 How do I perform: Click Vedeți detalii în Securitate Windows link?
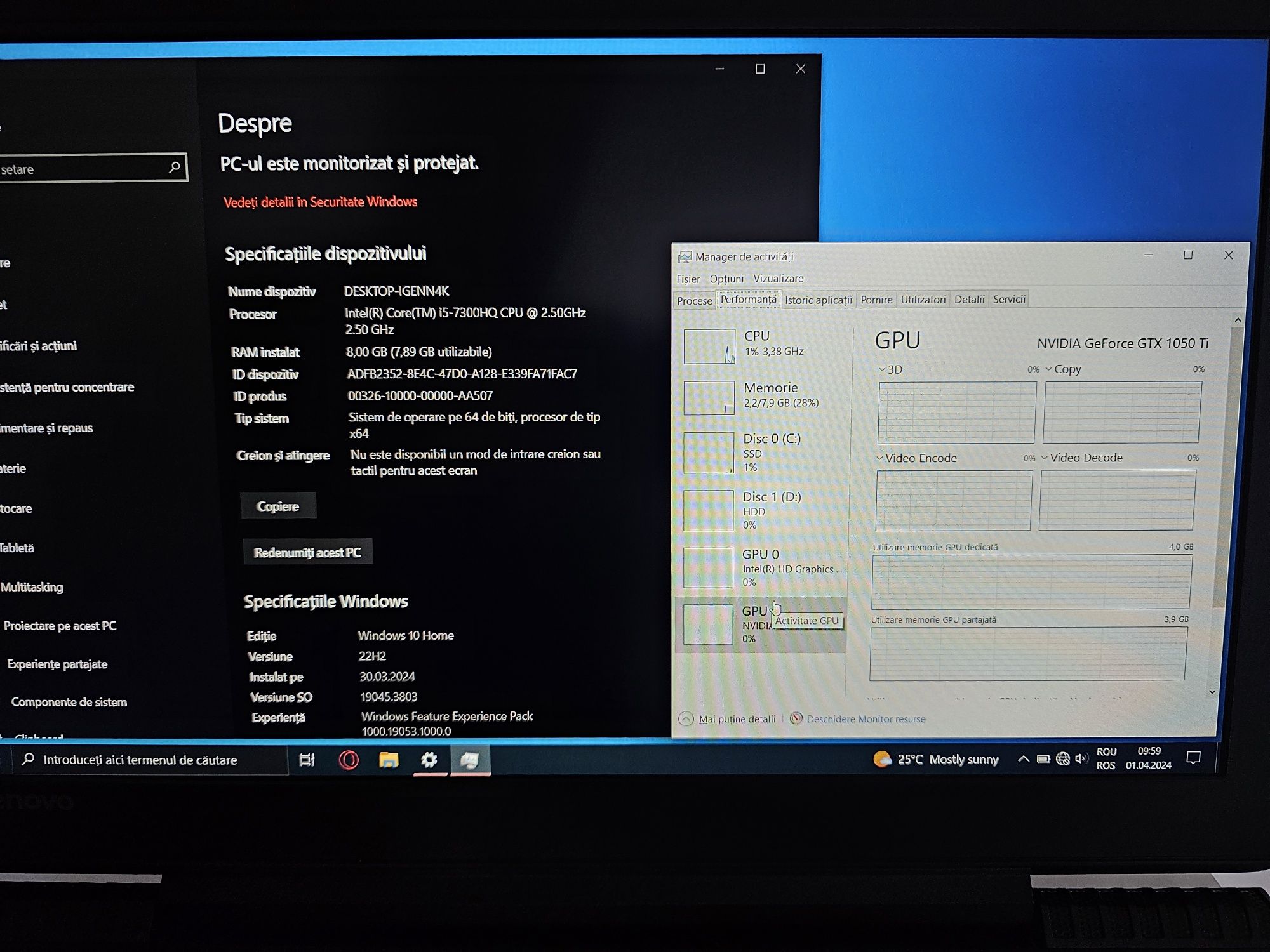[x=321, y=202]
